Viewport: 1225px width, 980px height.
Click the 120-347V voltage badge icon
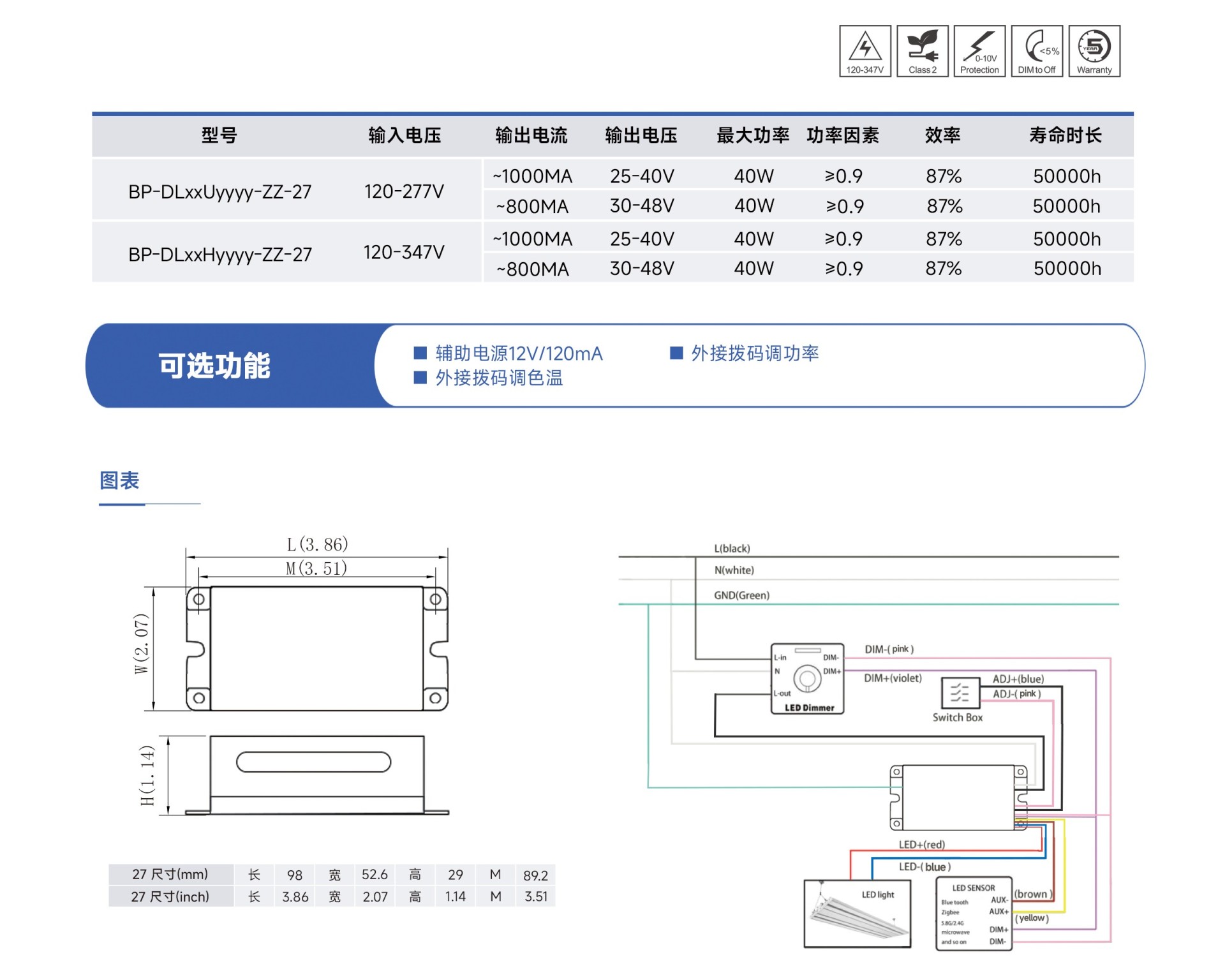pyautogui.click(x=865, y=51)
